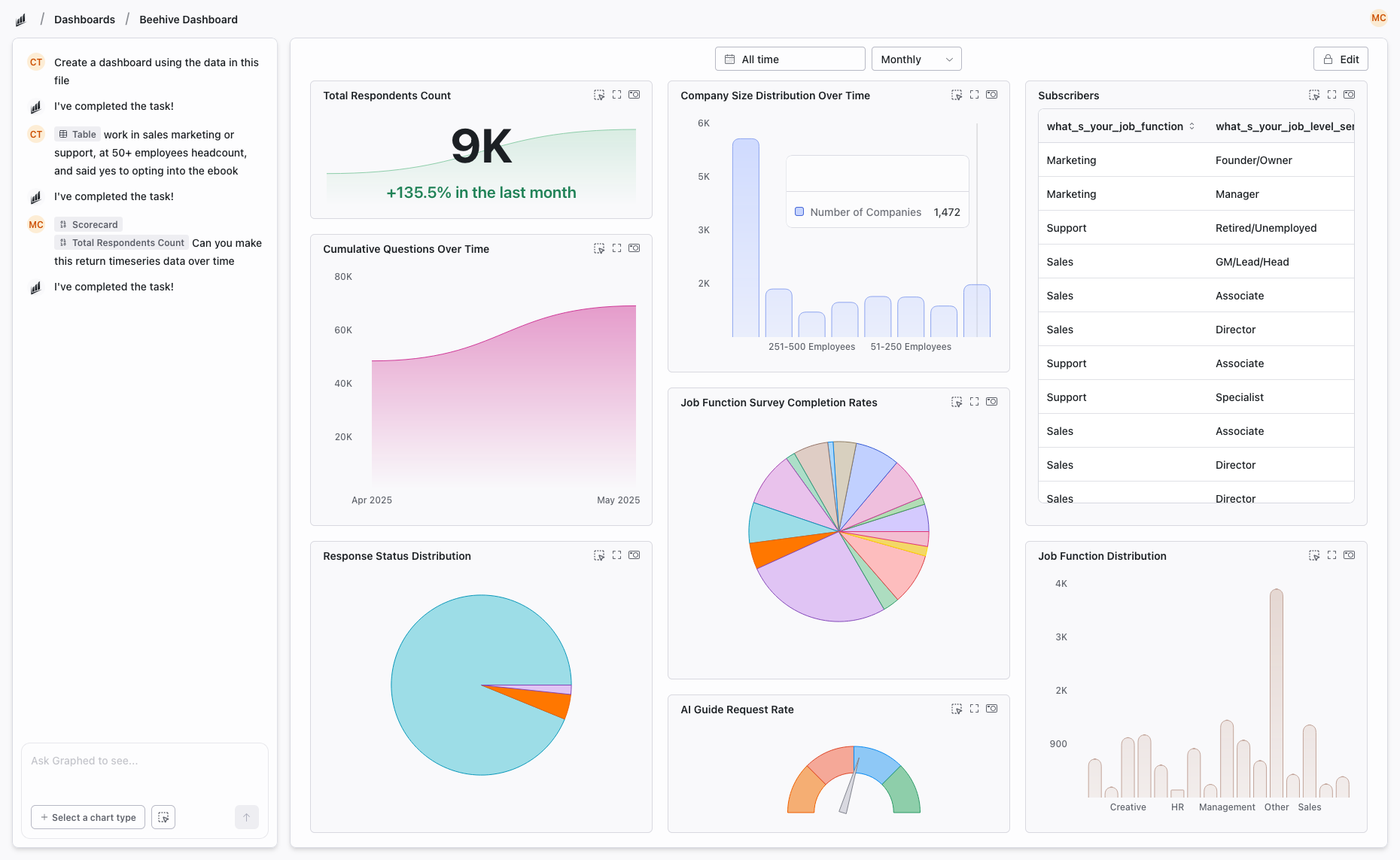Toggle sorting on the what_s_your_job_function column

click(1192, 126)
